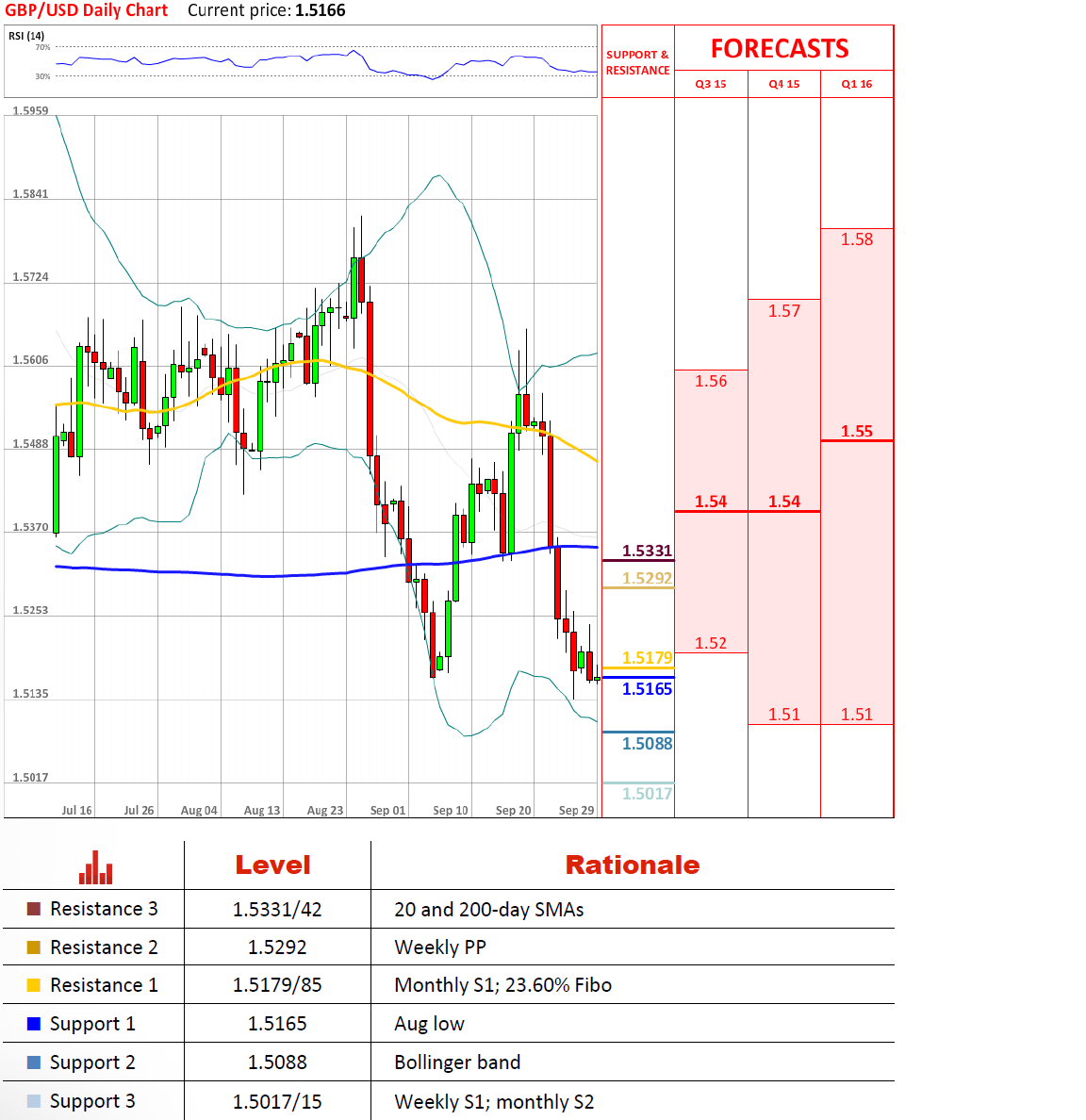Click the Level table column header
Screen dimensions: 1086x1120
pyautogui.click(x=273, y=865)
